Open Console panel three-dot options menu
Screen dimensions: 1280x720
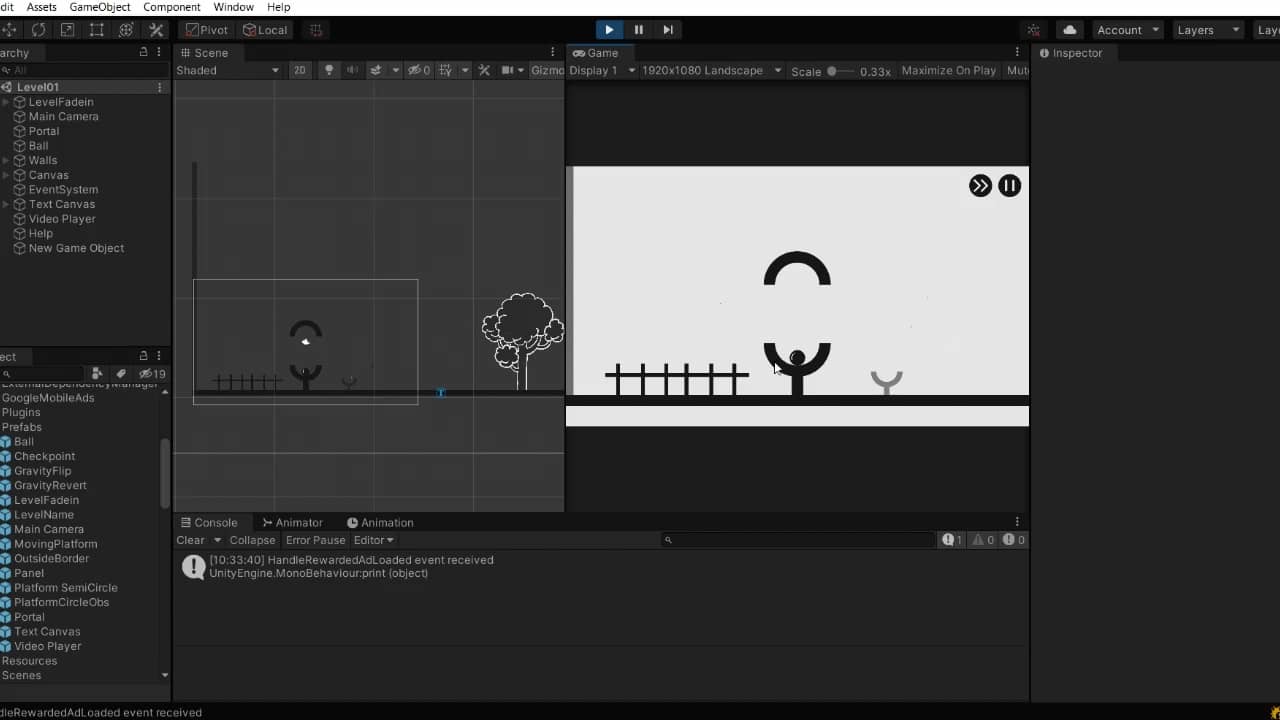pyautogui.click(x=1017, y=522)
